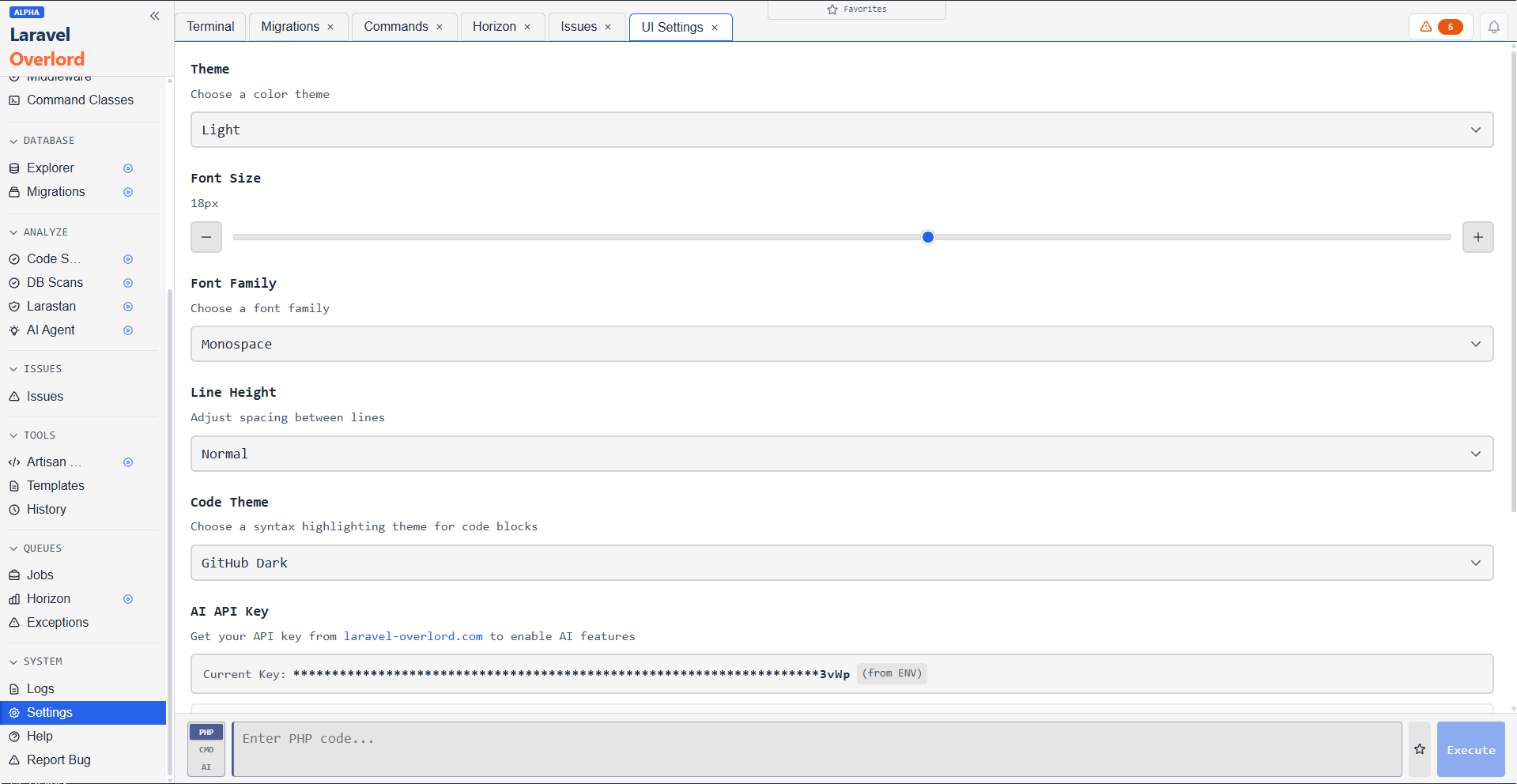Image resolution: width=1517 pixels, height=784 pixels.
Task: Toggle the open-in-new-tab icon next to Migrations
Action: click(127, 191)
